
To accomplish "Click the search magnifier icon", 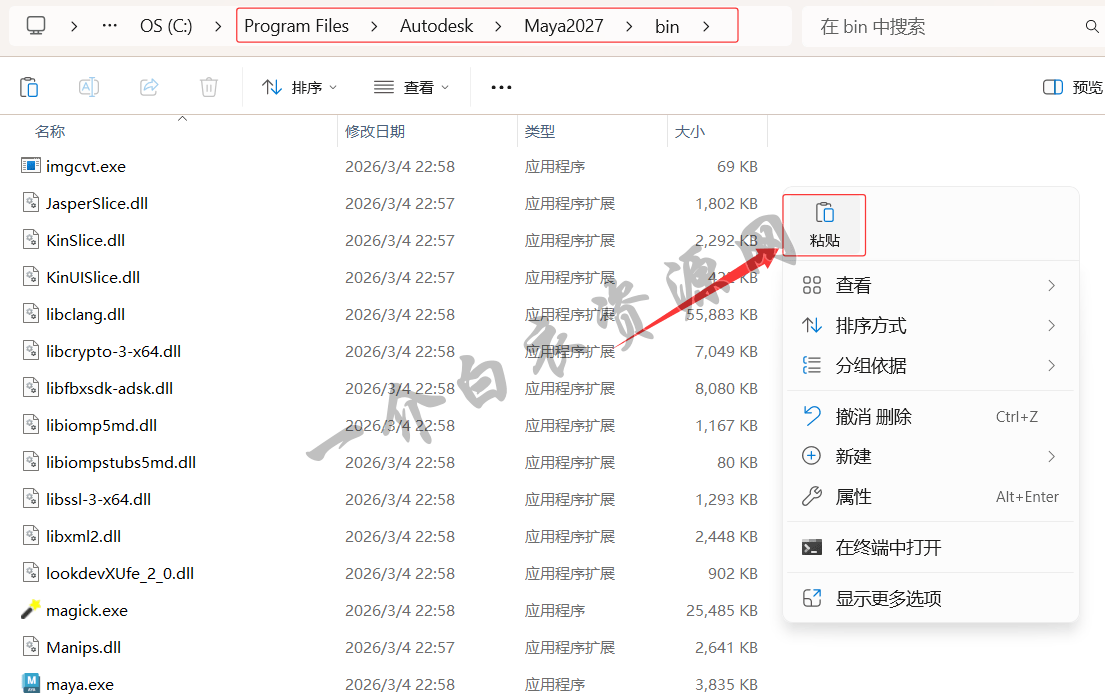I will click(x=1092, y=27).
